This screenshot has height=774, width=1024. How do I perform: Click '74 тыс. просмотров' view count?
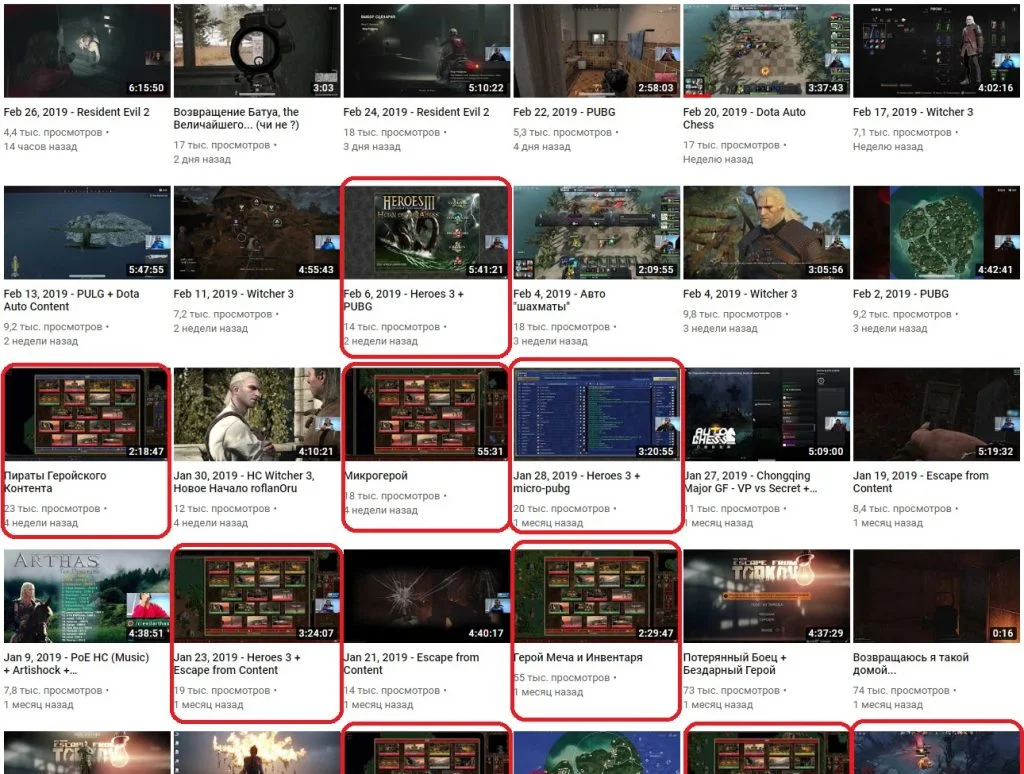tap(902, 690)
